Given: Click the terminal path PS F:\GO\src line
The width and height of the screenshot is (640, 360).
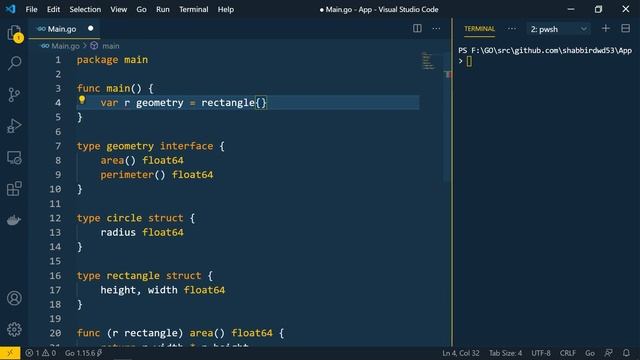Looking at the screenshot, I should pos(545,50).
